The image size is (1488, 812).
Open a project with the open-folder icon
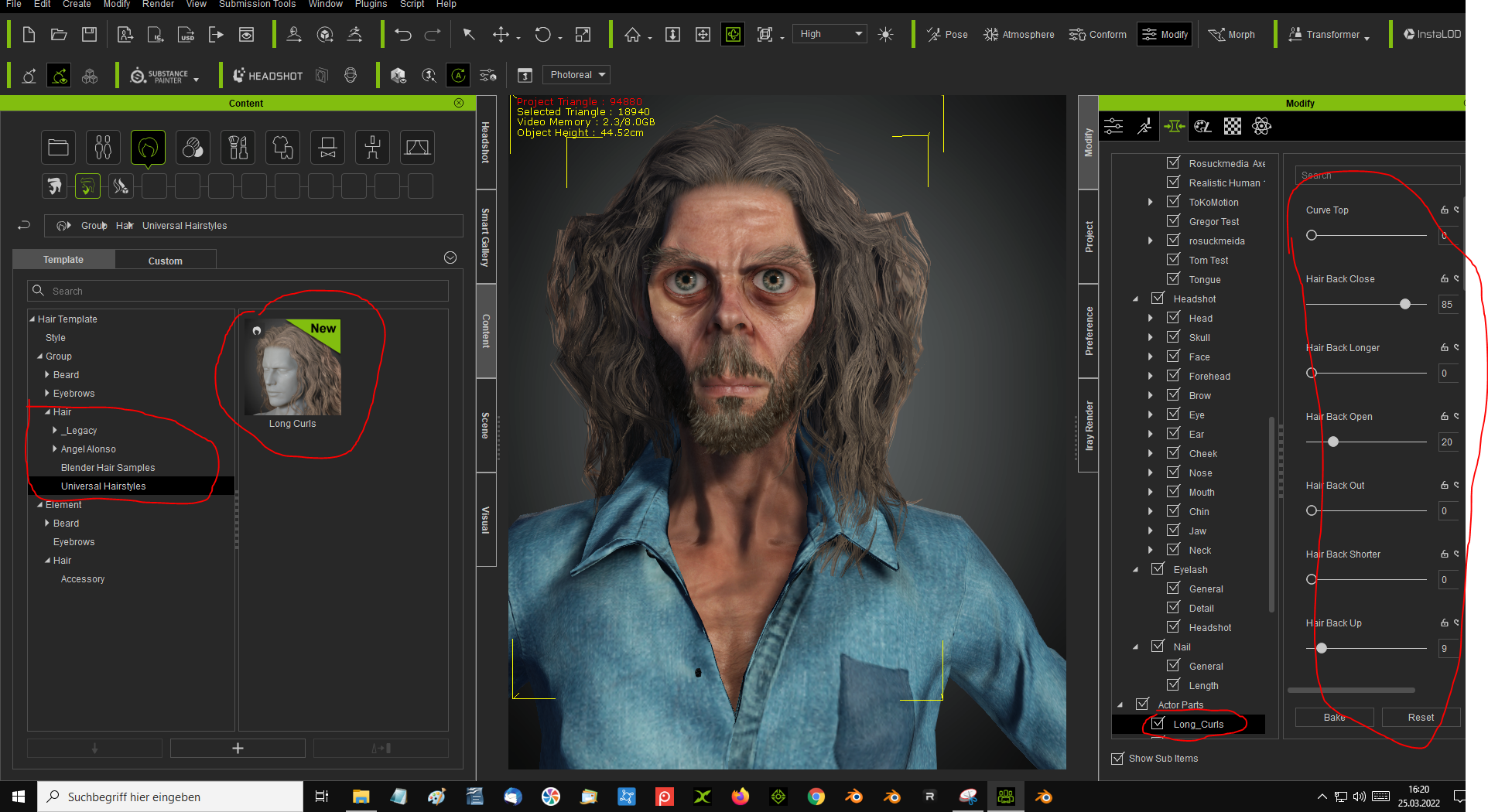point(59,34)
